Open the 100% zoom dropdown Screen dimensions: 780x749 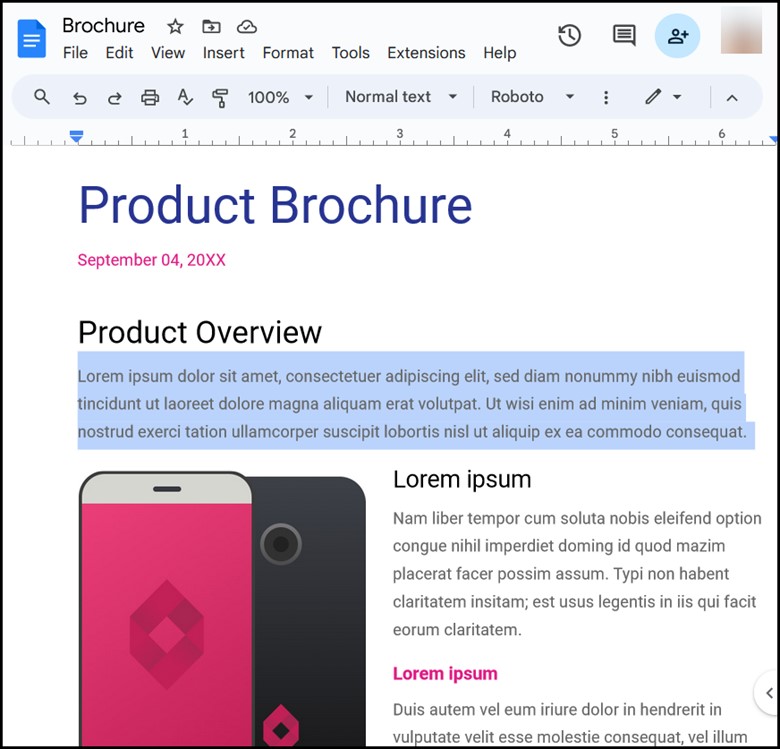tap(280, 97)
